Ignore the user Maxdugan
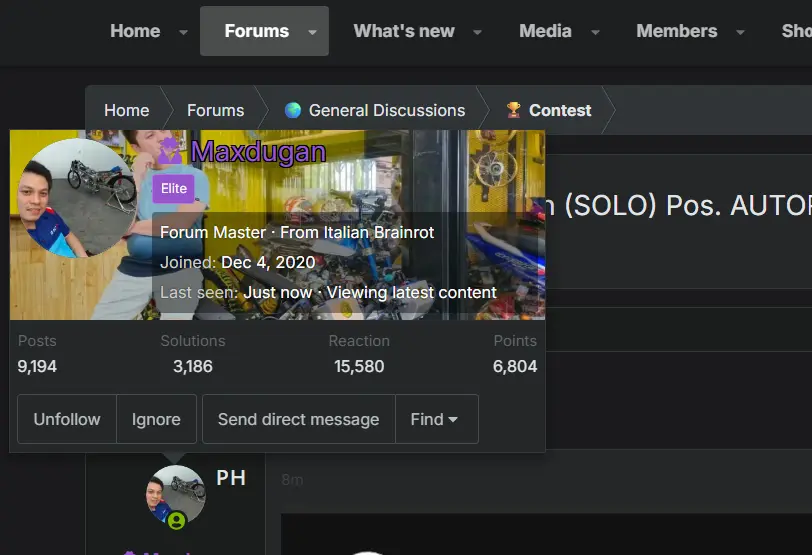 (x=156, y=419)
